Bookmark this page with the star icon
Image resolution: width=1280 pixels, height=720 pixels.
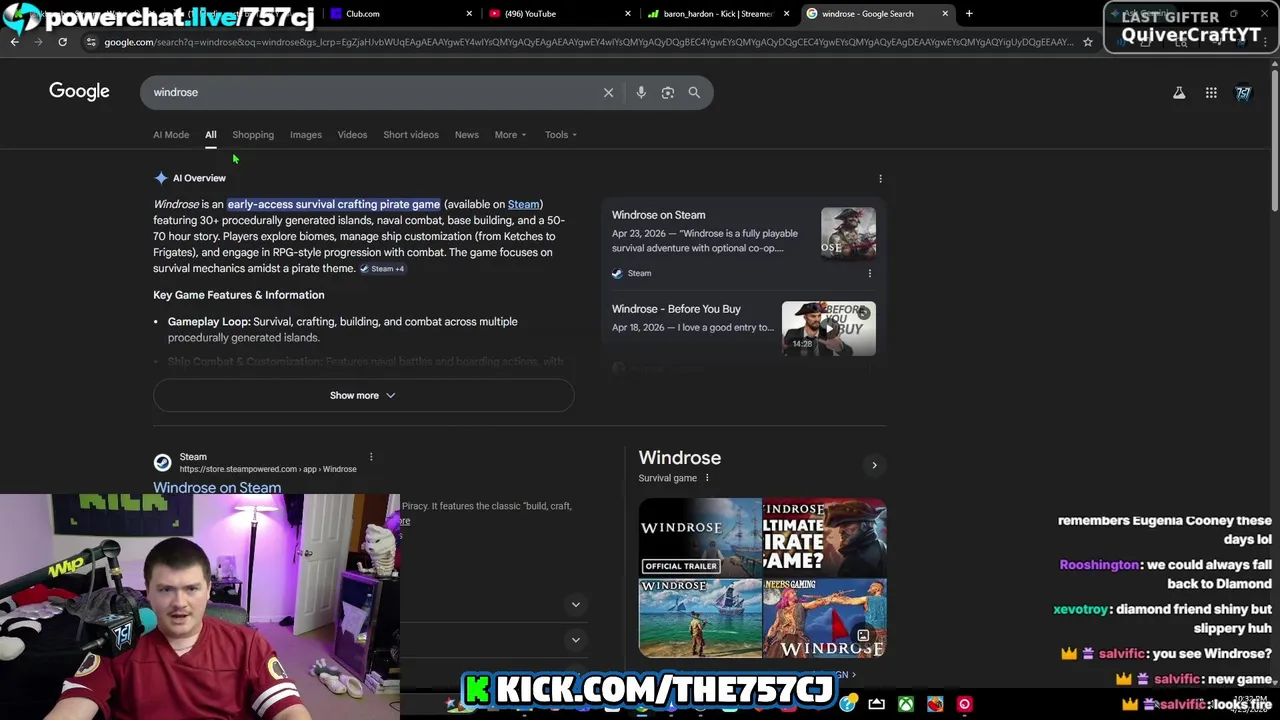pos(1088,42)
